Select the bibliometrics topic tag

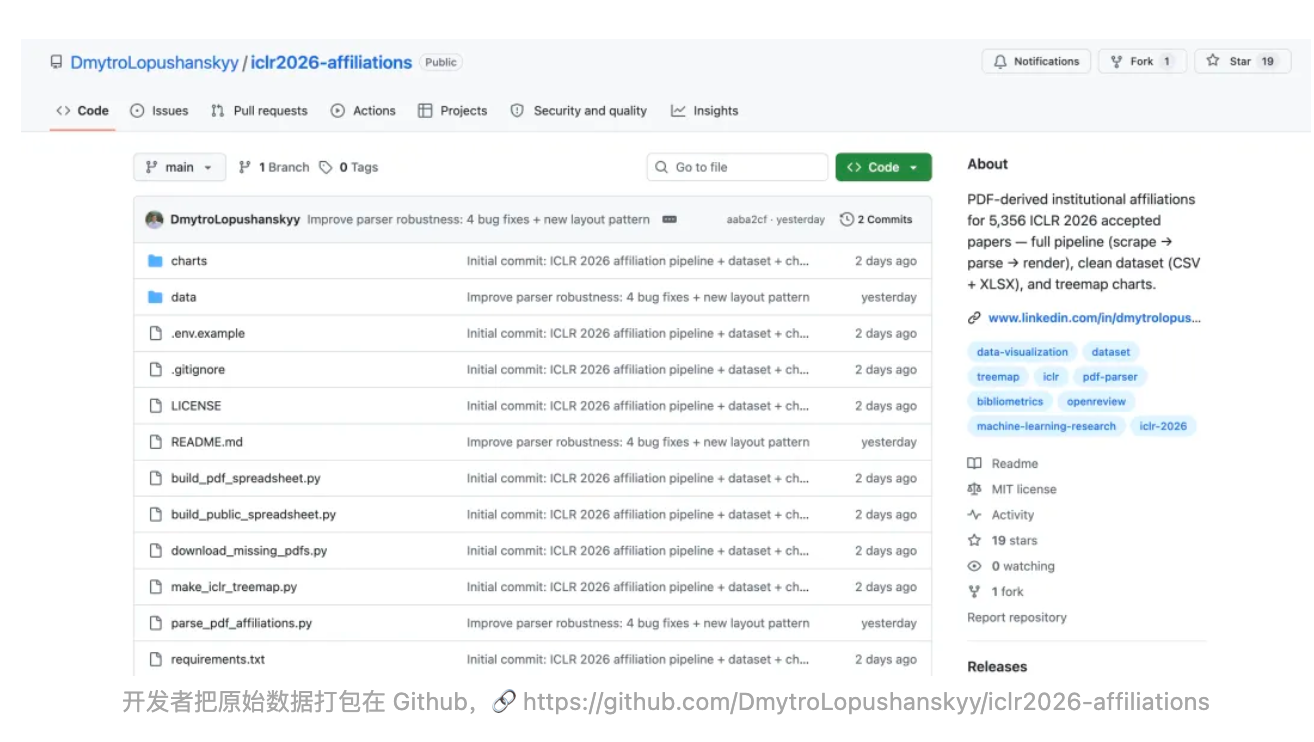tap(1010, 402)
